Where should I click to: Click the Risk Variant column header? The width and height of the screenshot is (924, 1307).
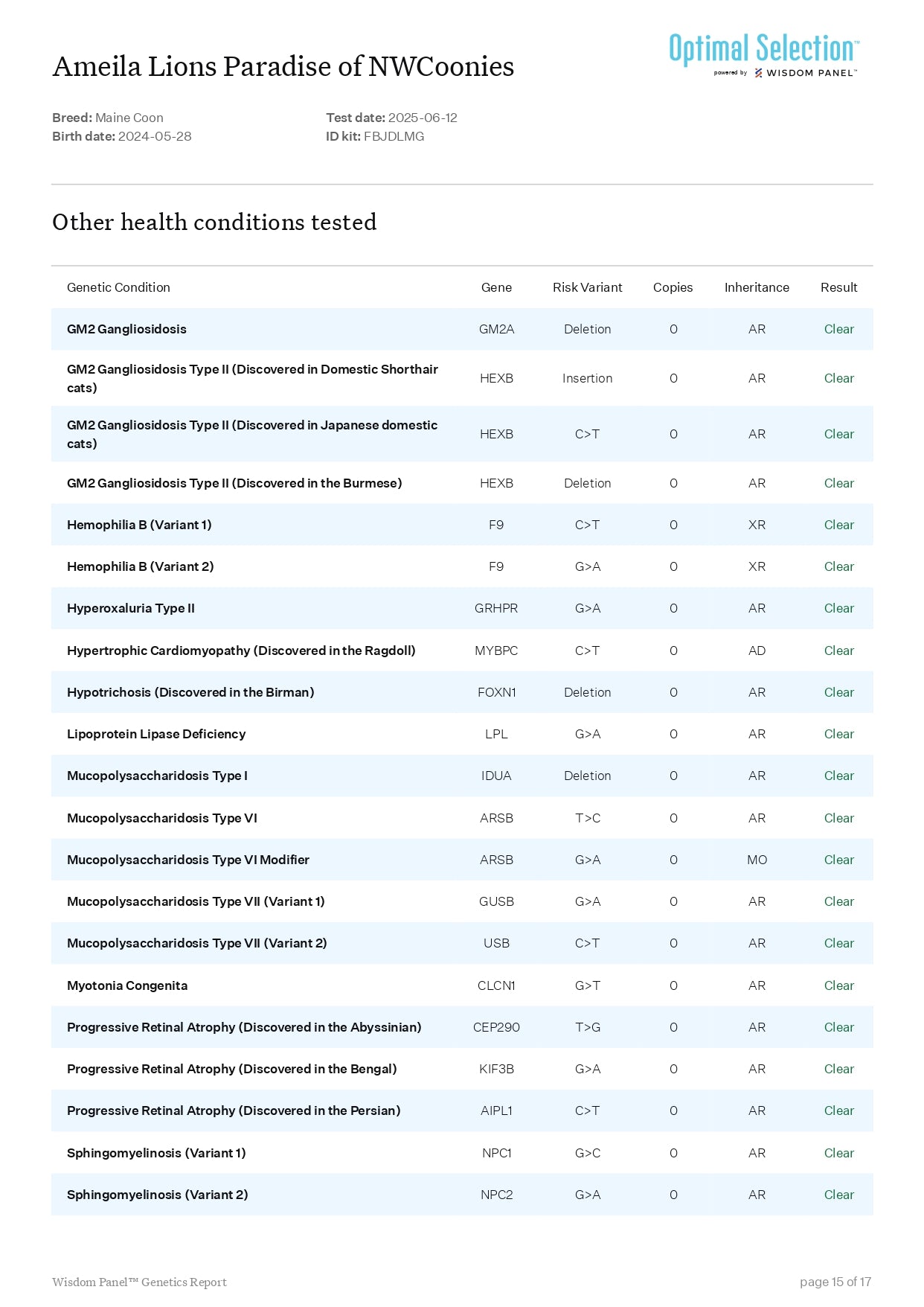587,287
